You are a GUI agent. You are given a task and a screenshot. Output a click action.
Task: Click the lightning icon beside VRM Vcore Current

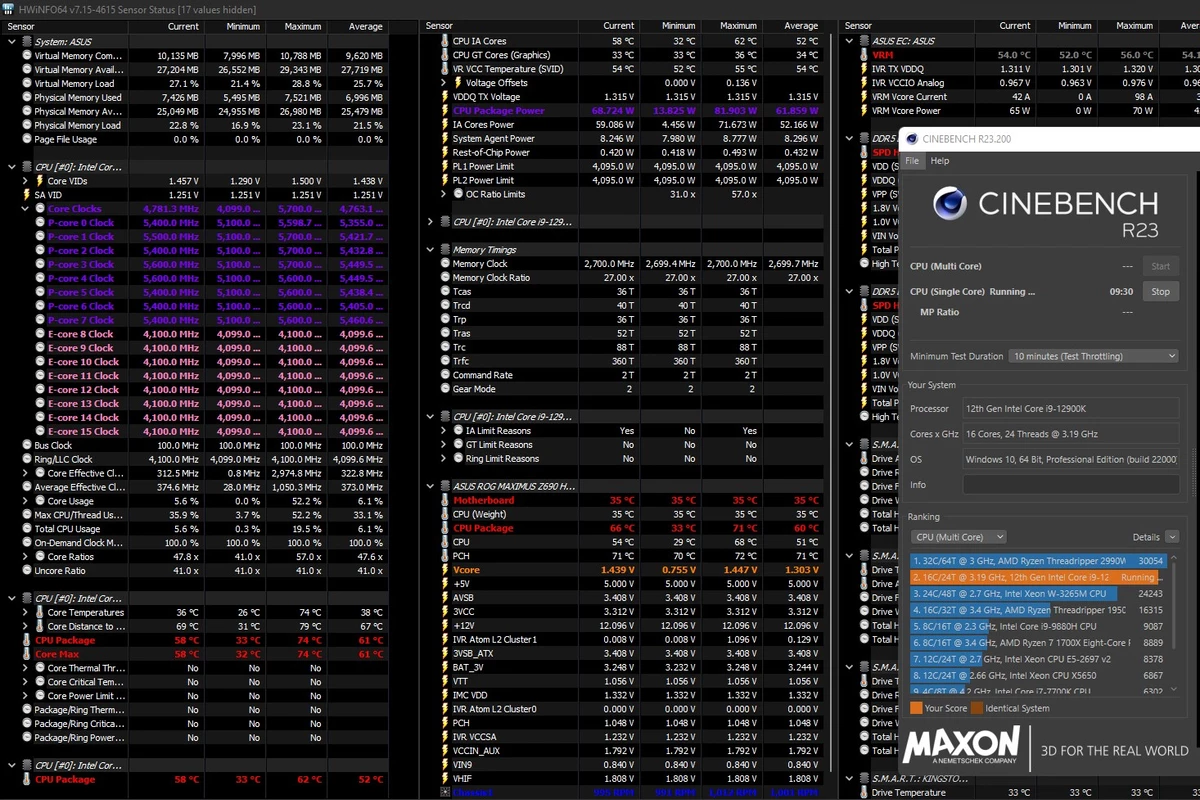coord(863,97)
